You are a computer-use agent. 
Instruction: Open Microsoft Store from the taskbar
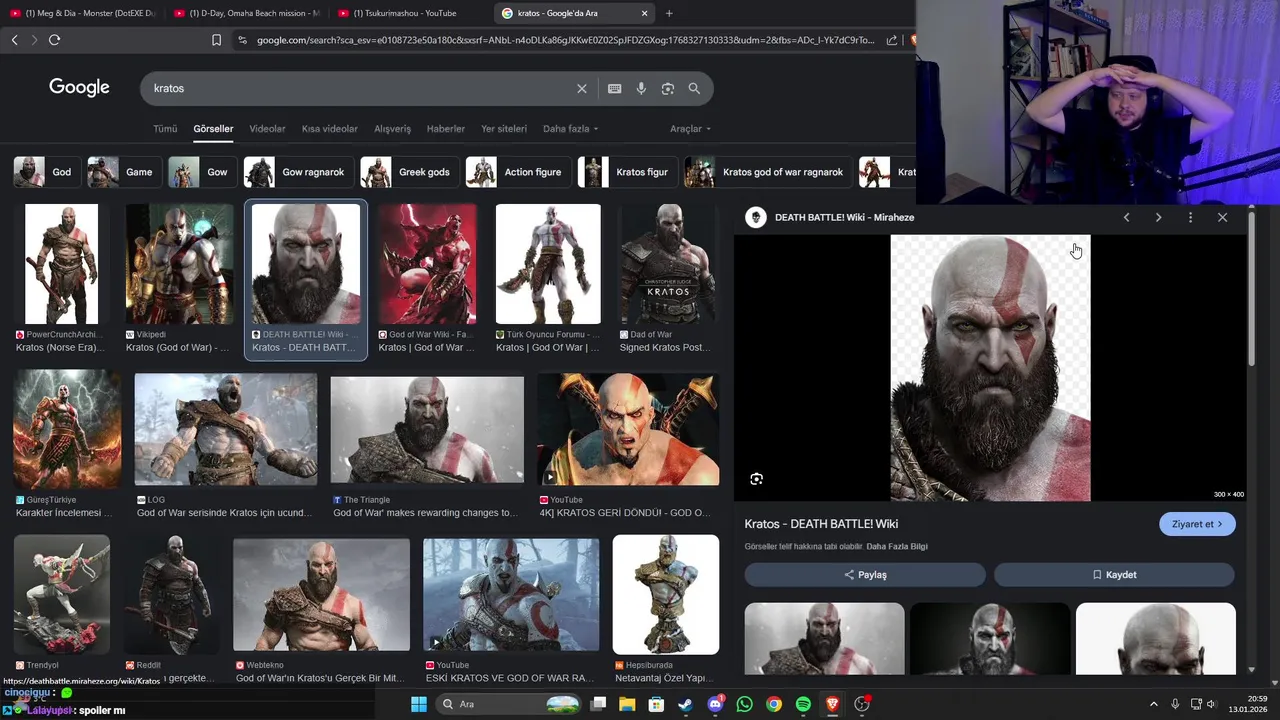(656, 704)
